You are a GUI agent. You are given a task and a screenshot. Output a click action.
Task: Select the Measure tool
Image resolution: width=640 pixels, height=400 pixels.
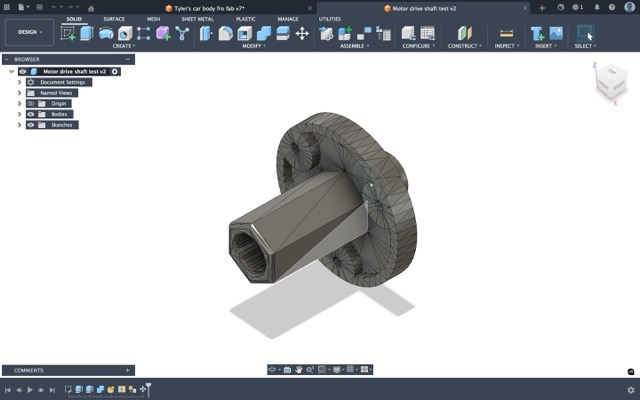coord(506,33)
